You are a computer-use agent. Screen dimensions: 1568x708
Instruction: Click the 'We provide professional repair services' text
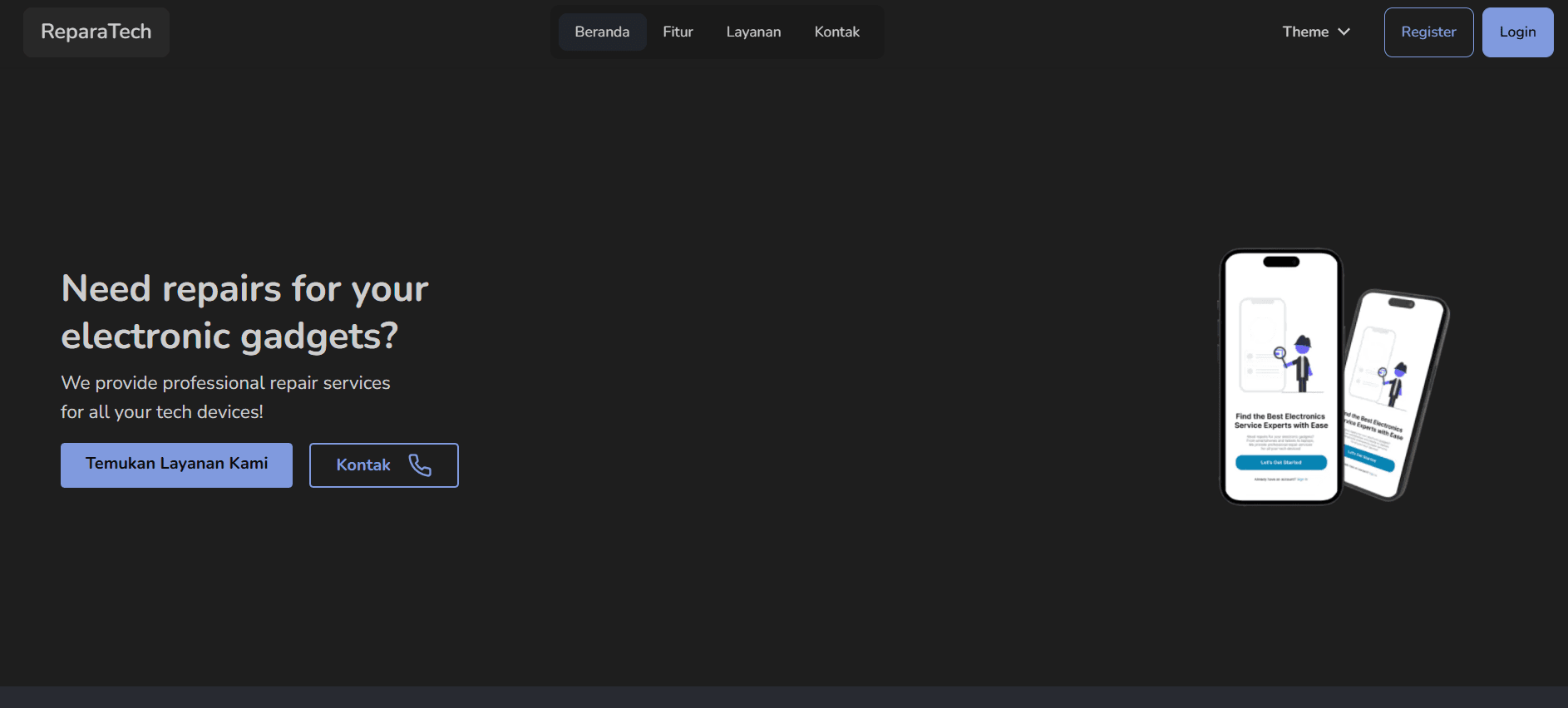point(225,383)
